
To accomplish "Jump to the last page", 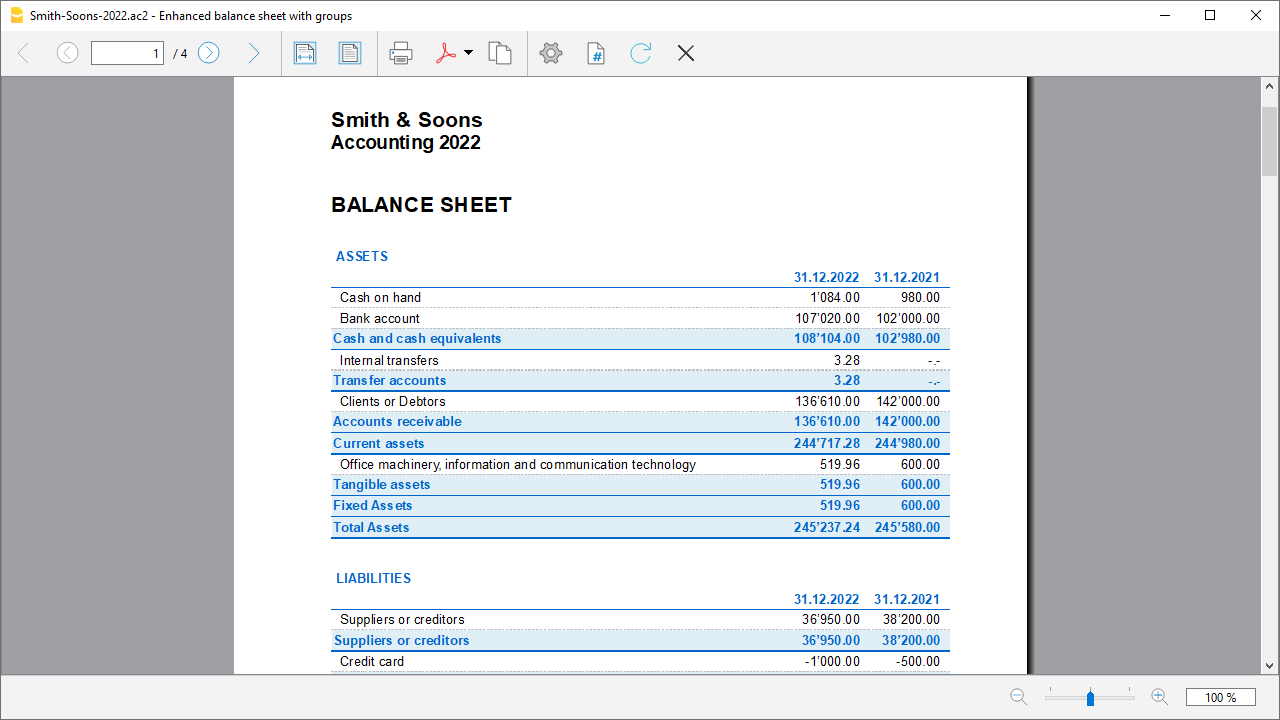I will click(253, 53).
